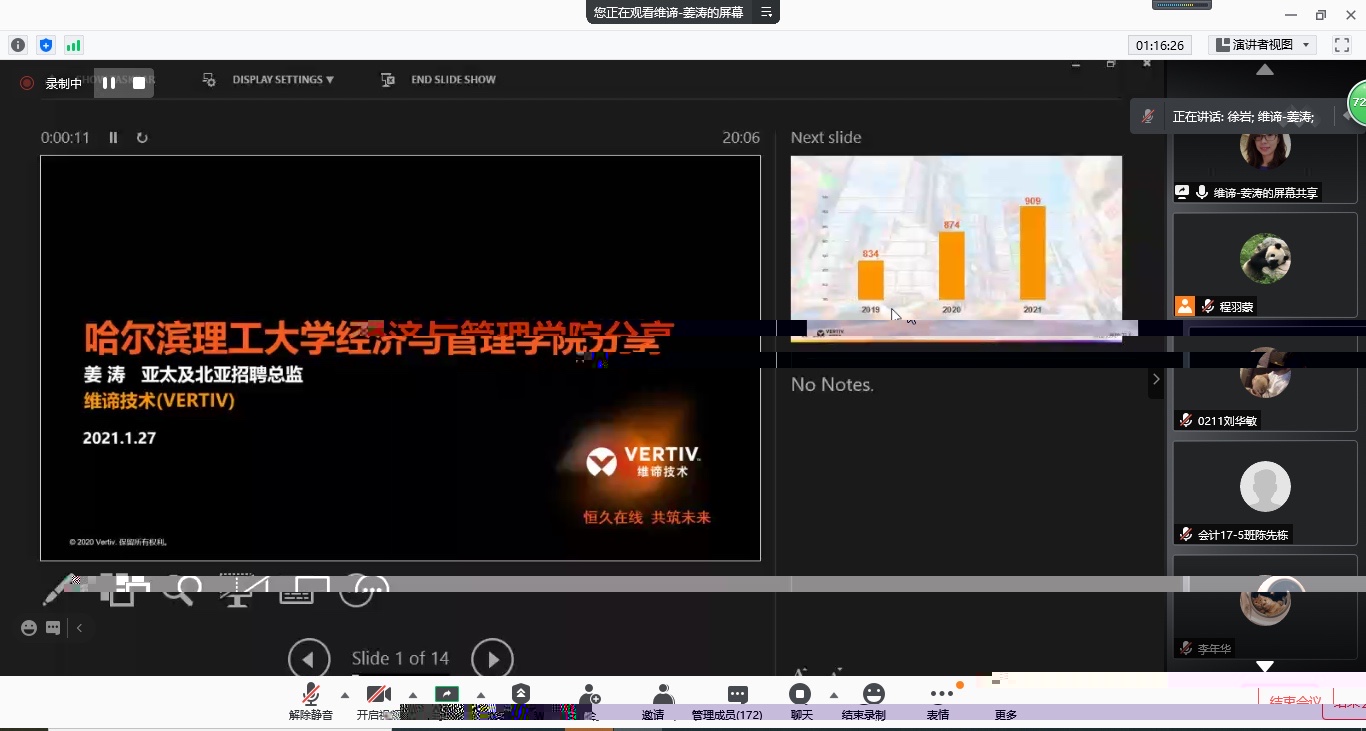
Task: Click participant tile 会计17-5班陈先栋
Action: 1265,493
